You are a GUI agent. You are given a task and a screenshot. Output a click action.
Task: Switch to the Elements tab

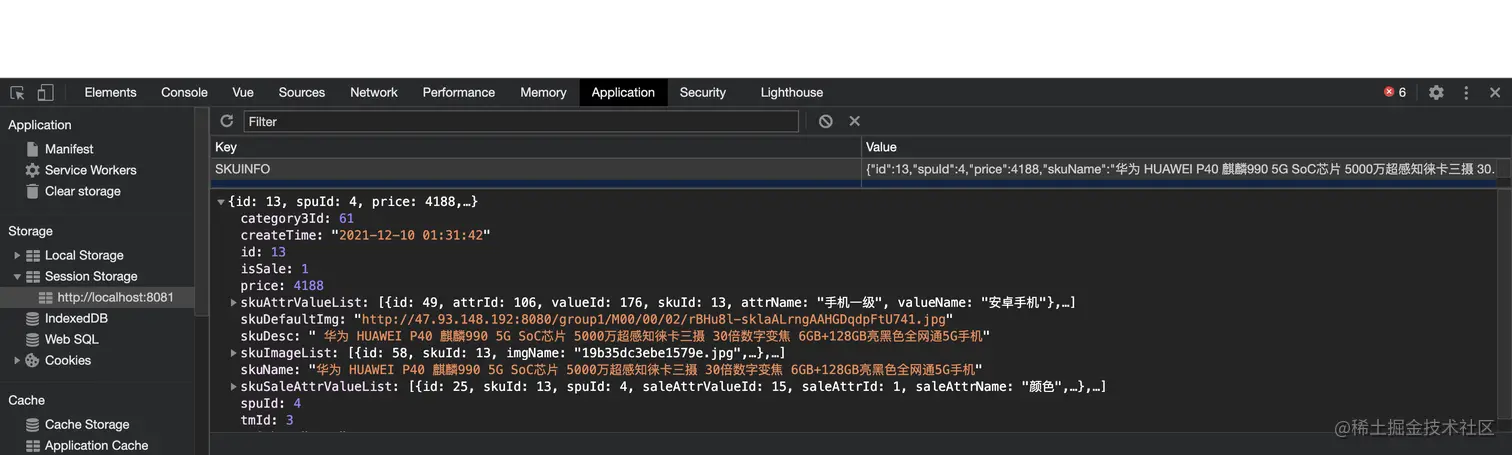point(110,92)
